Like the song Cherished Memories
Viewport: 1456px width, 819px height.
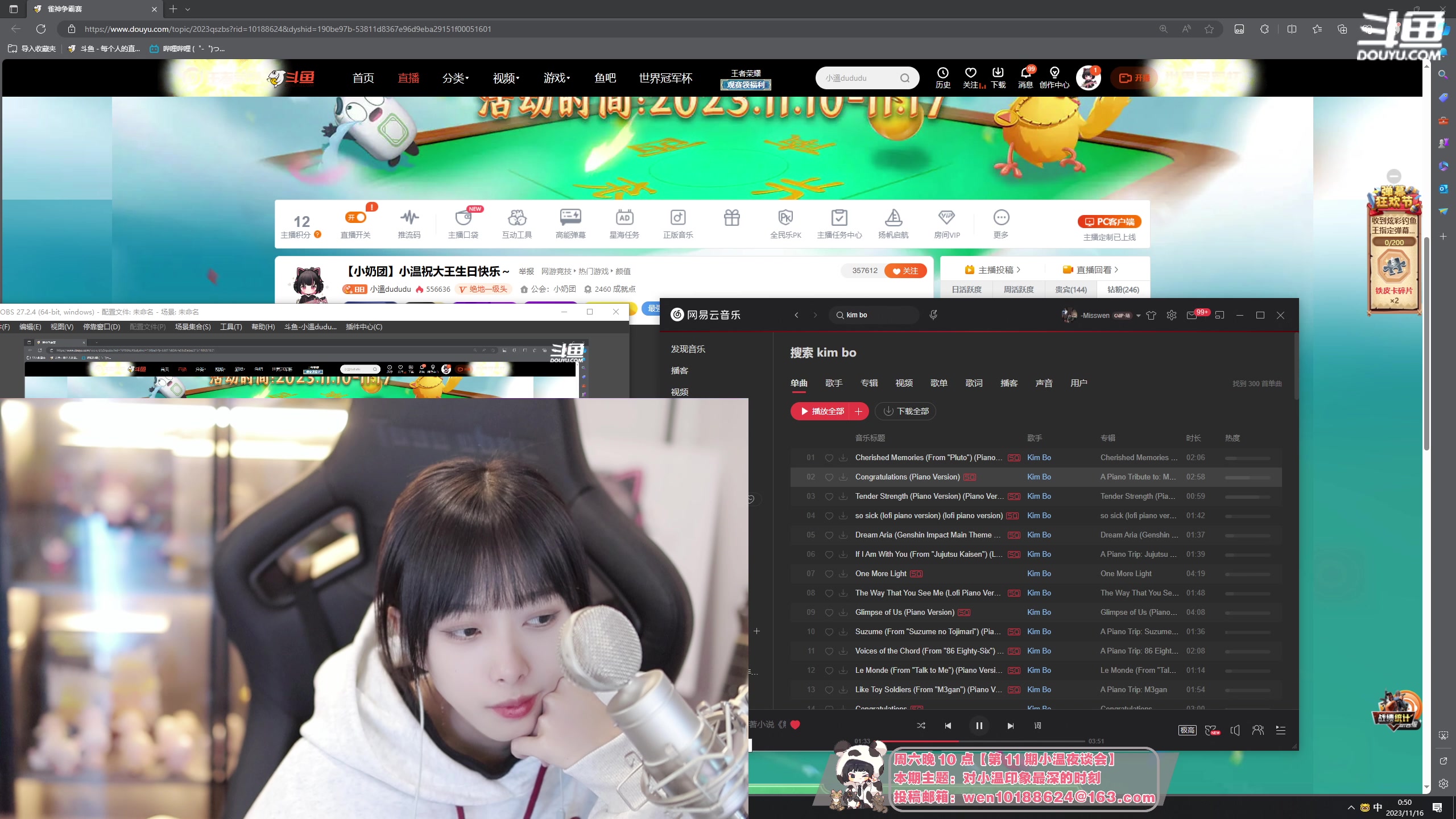click(829, 458)
